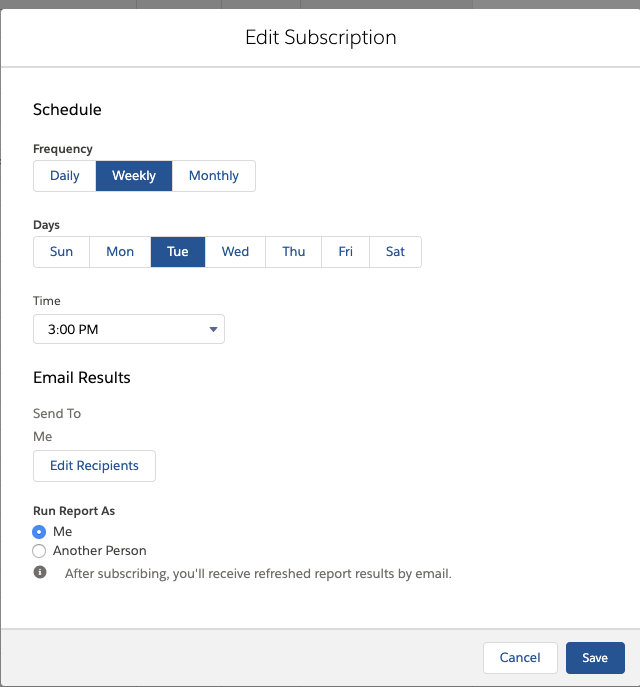Select Weekly frequency
The image size is (640, 687).
pos(134,176)
